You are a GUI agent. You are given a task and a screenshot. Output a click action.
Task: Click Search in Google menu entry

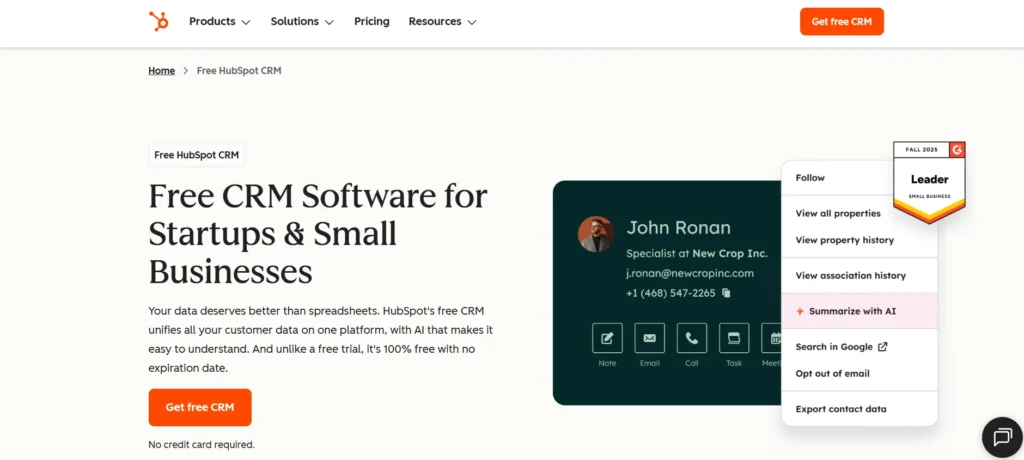click(840, 347)
